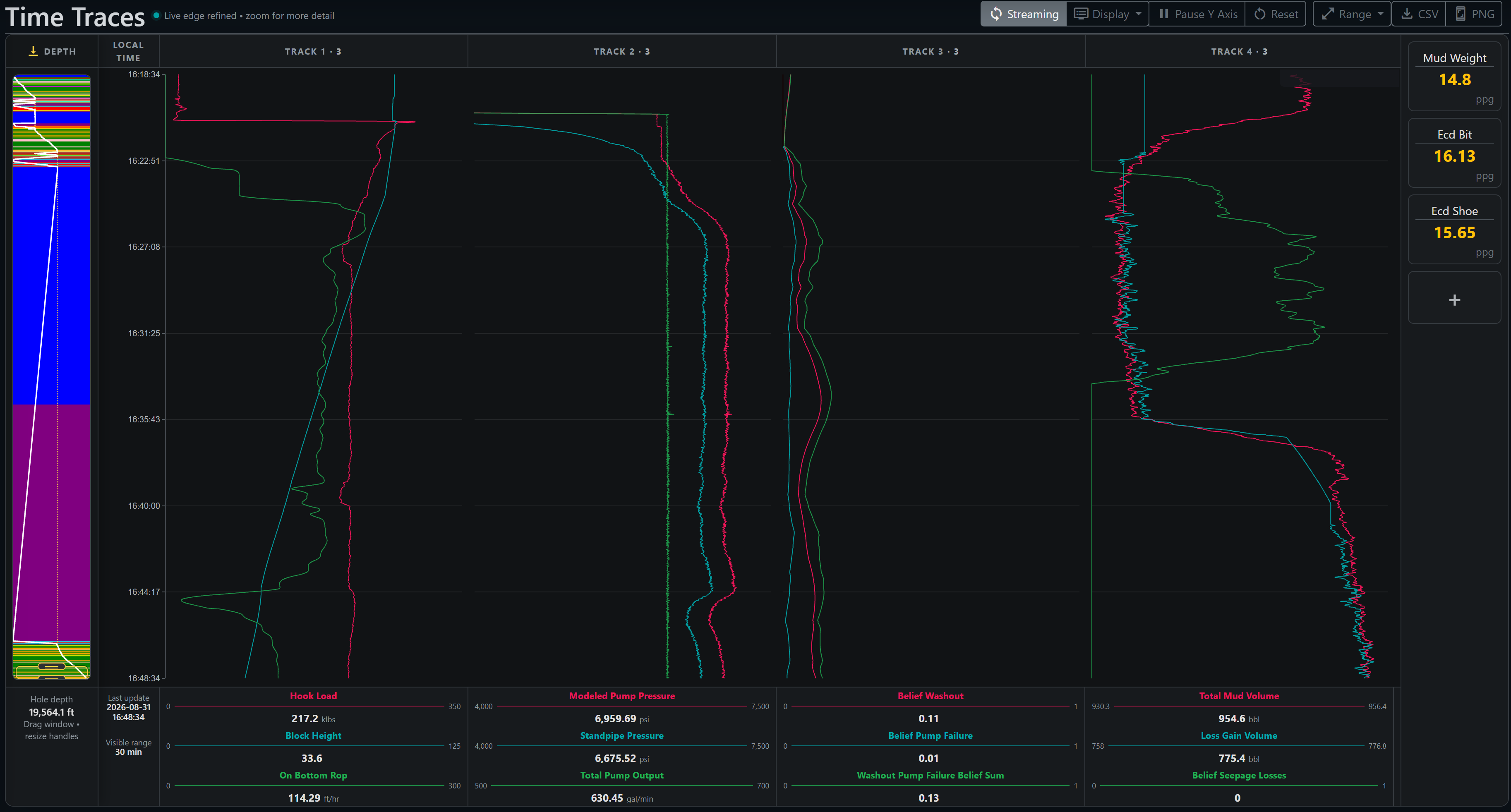
Task: Click the On Bottom Rop trace label
Action: (313, 775)
